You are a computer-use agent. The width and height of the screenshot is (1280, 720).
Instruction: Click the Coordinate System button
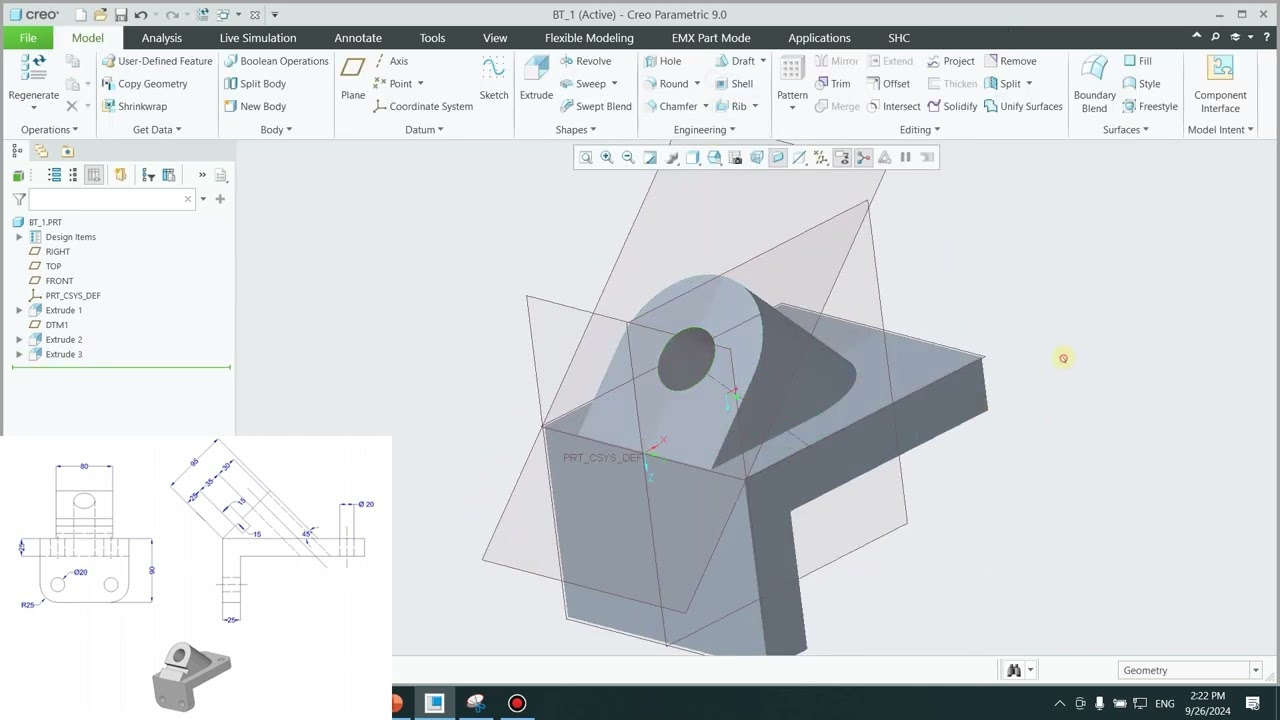(422, 106)
